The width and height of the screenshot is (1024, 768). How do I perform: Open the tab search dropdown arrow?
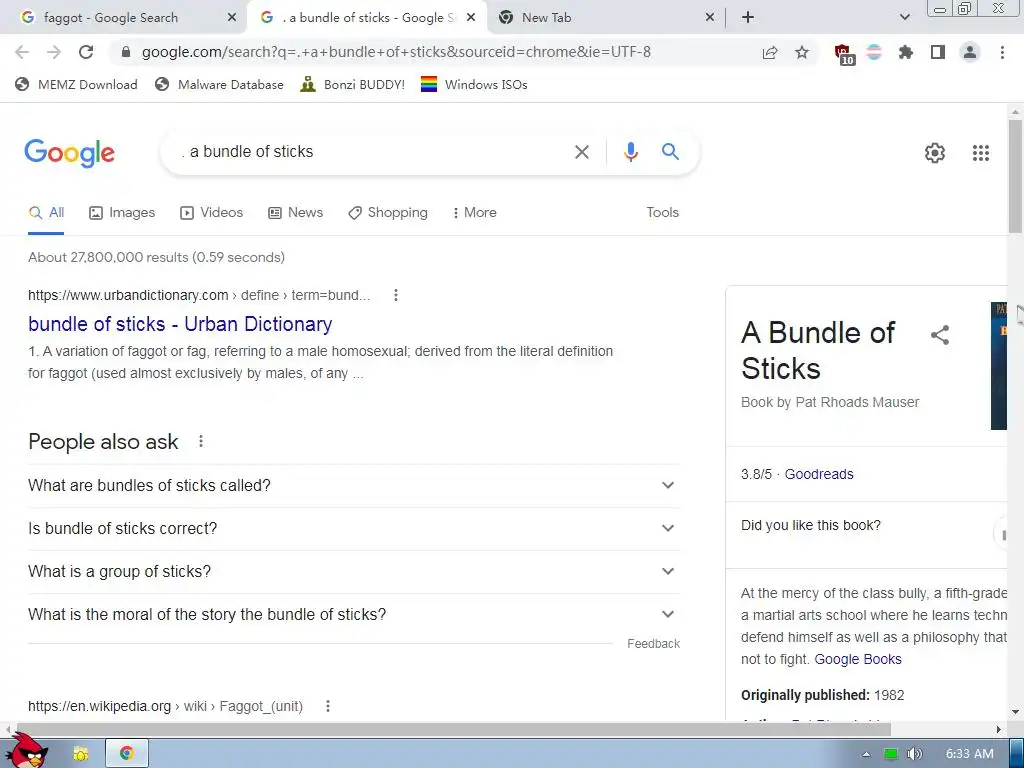click(904, 18)
